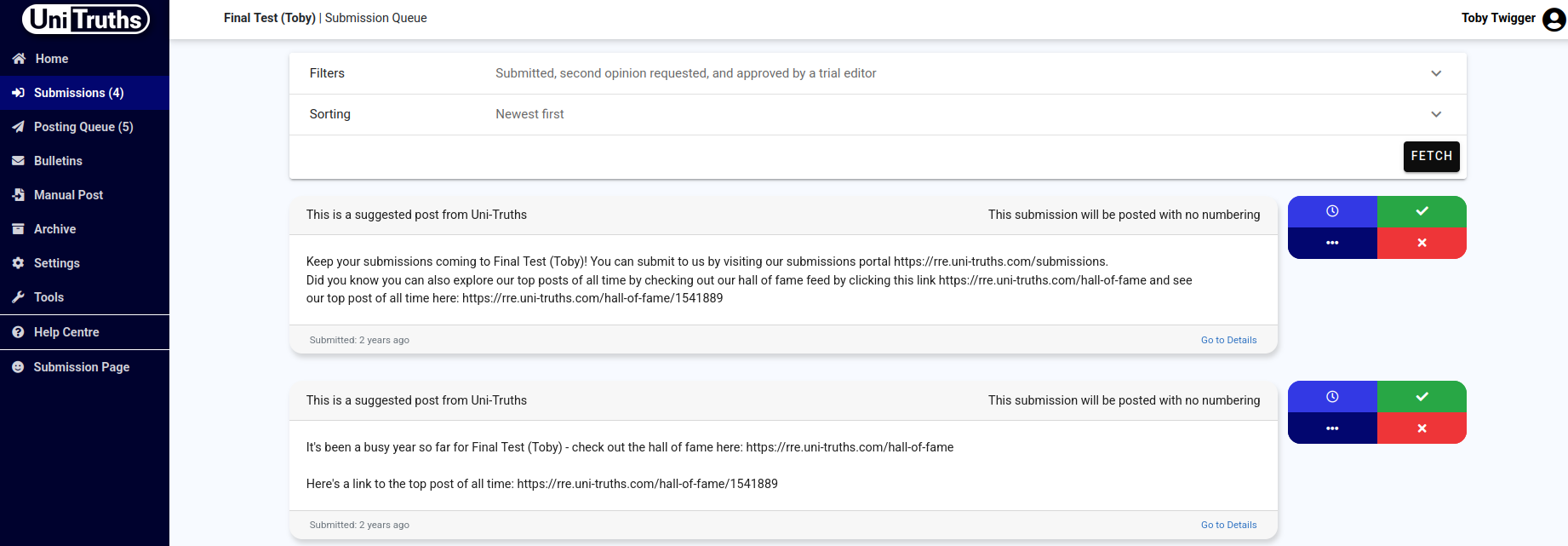This screenshot has width=1568, height=546.
Task: Click the Archive box icon
Action: pyautogui.click(x=18, y=229)
